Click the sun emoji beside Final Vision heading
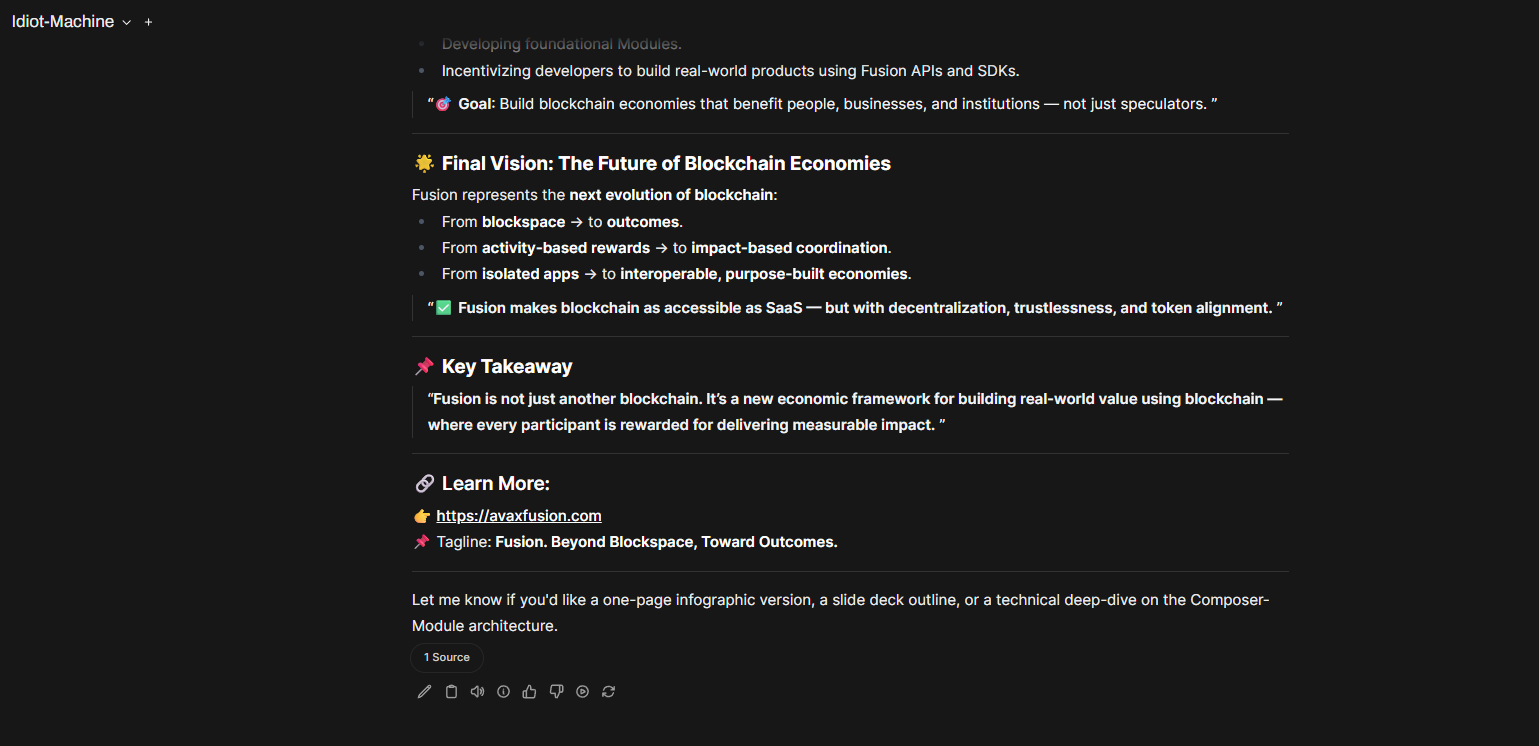The width and height of the screenshot is (1539, 746). click(x=423, y=163)
